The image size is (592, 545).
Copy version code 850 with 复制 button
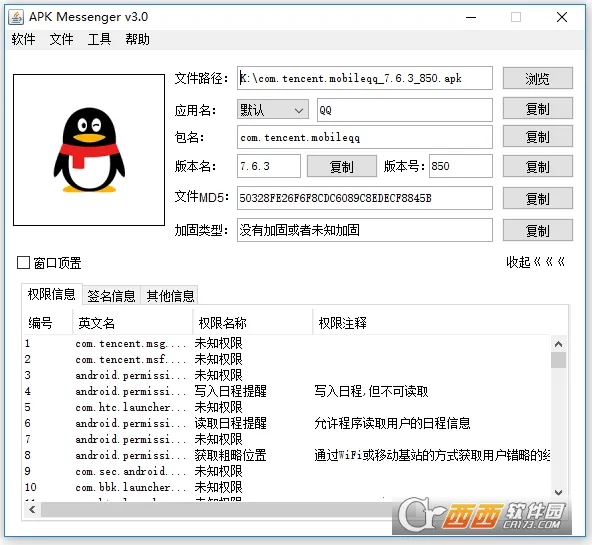click(x=538, y=166)
